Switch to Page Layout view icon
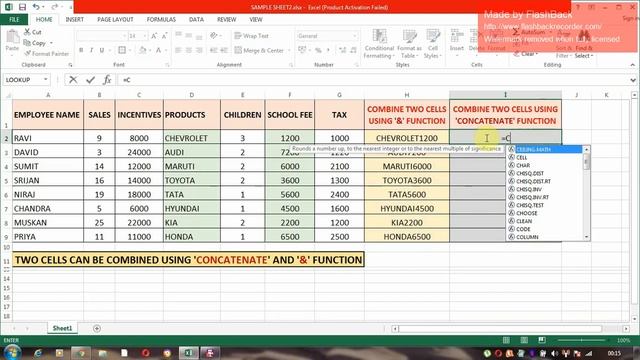The image size is (640, 360). 524,340
